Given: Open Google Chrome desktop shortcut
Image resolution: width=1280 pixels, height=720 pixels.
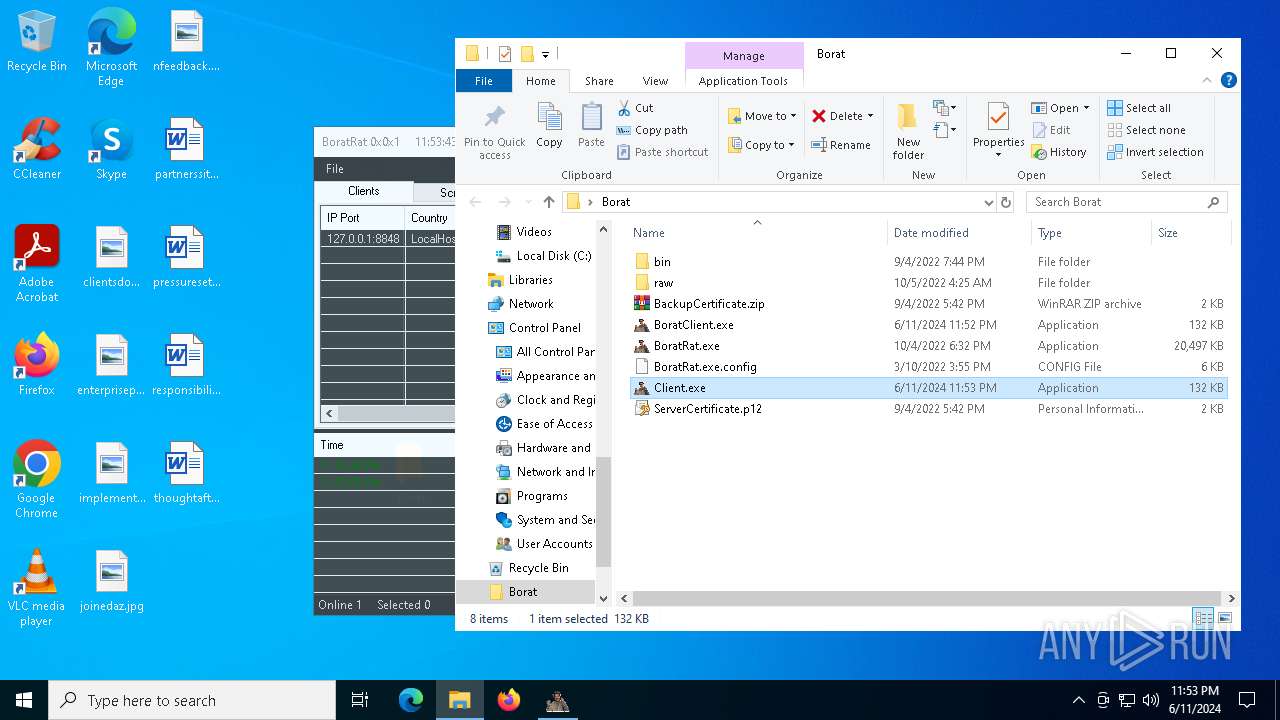Looking at the screenshot, I should [x=37, y=480].
